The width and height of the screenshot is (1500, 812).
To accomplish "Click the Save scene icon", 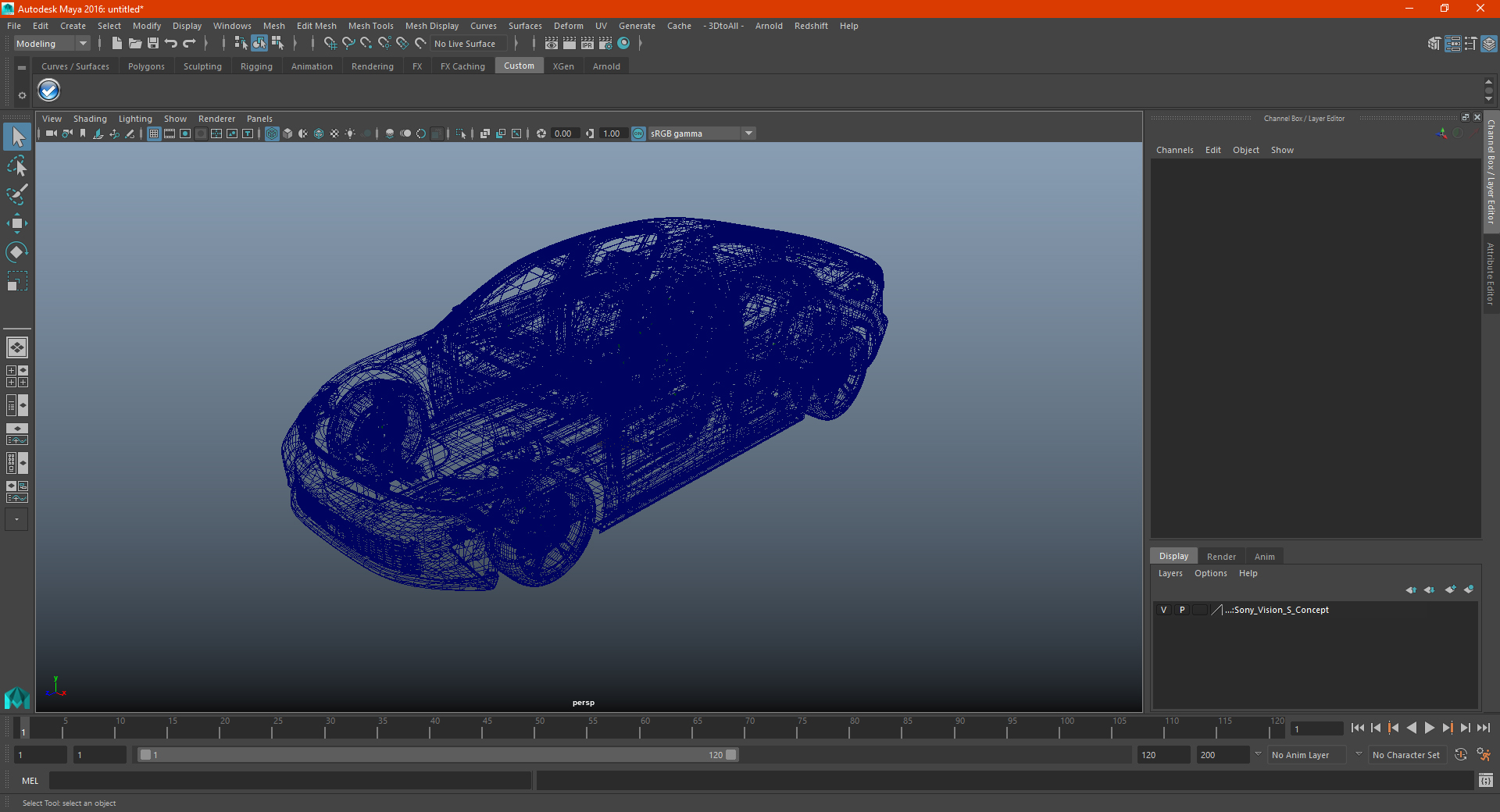I will tap(153, 44).
